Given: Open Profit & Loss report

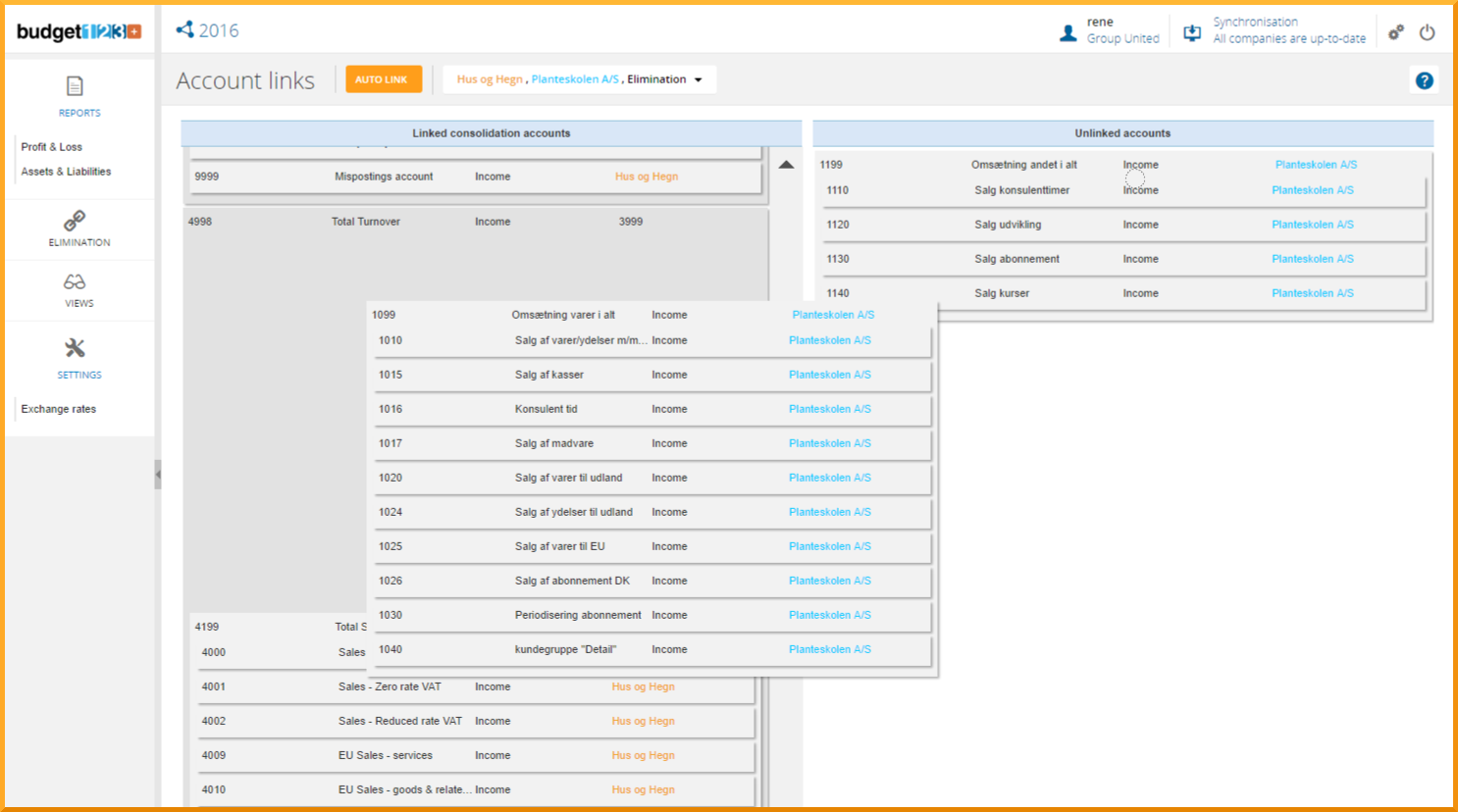Looking at the screenshot, I should click(52, 147).
